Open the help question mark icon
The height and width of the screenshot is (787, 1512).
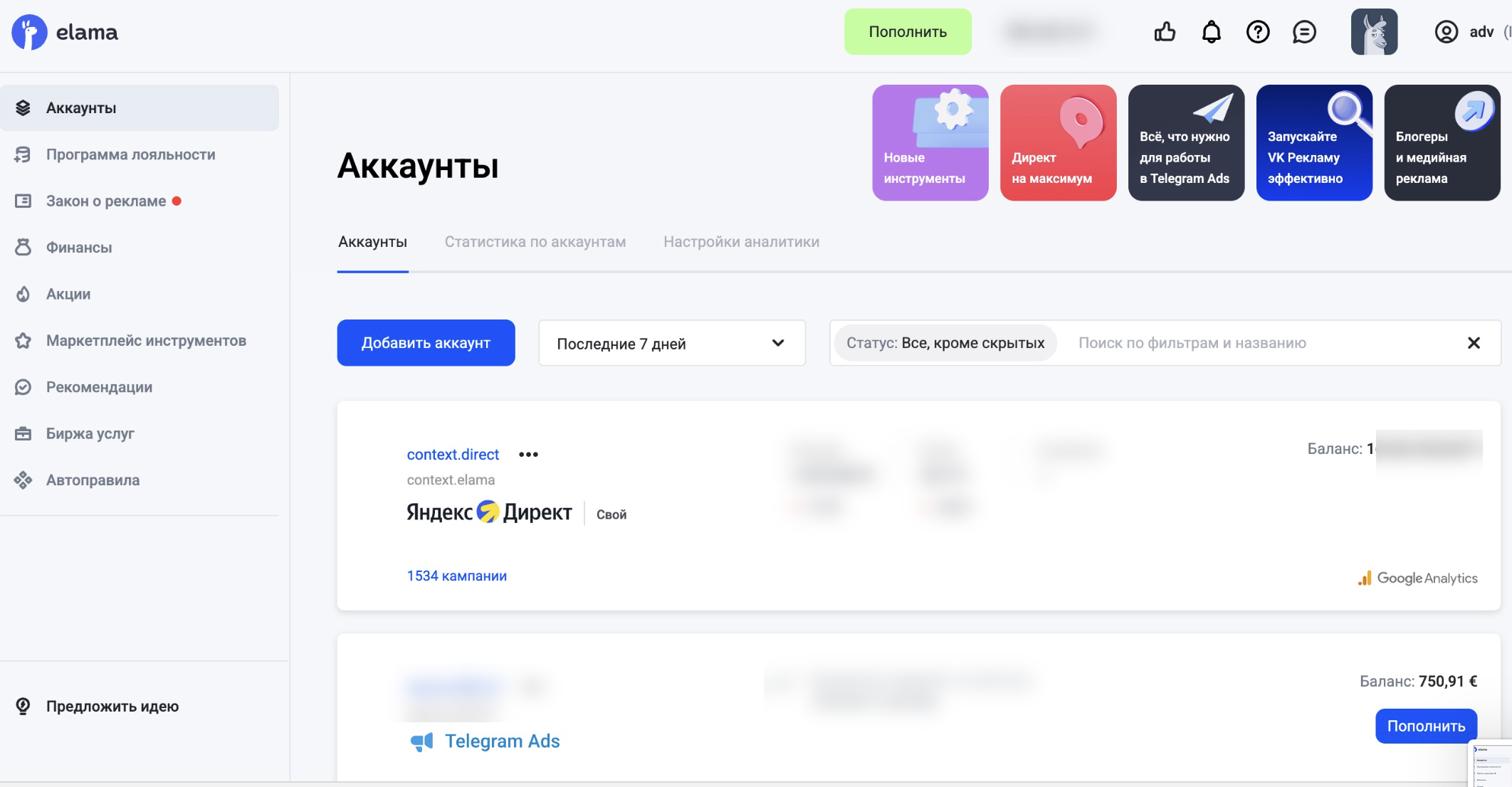click(x=1258, y=32)
